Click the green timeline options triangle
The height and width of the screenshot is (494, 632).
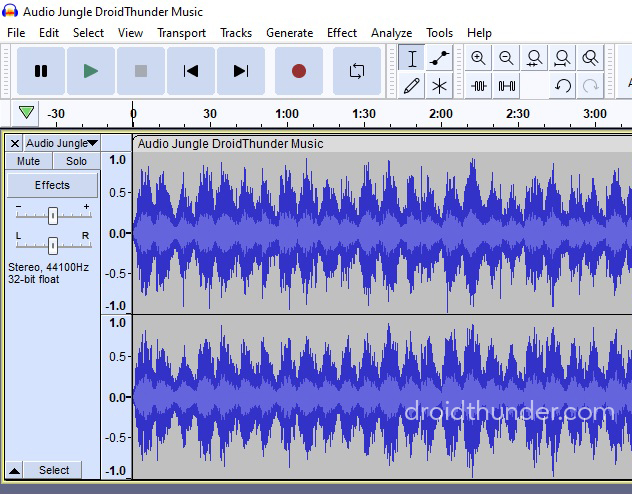[26, 112]
